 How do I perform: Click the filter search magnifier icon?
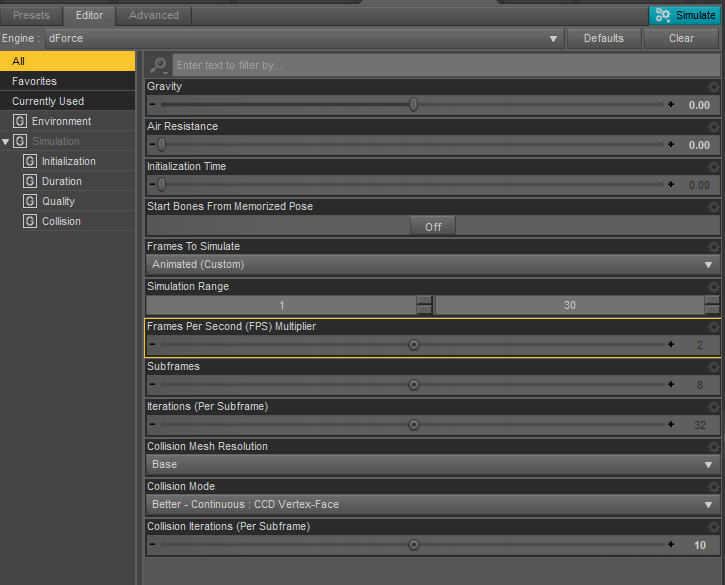[x=159, y=66]
